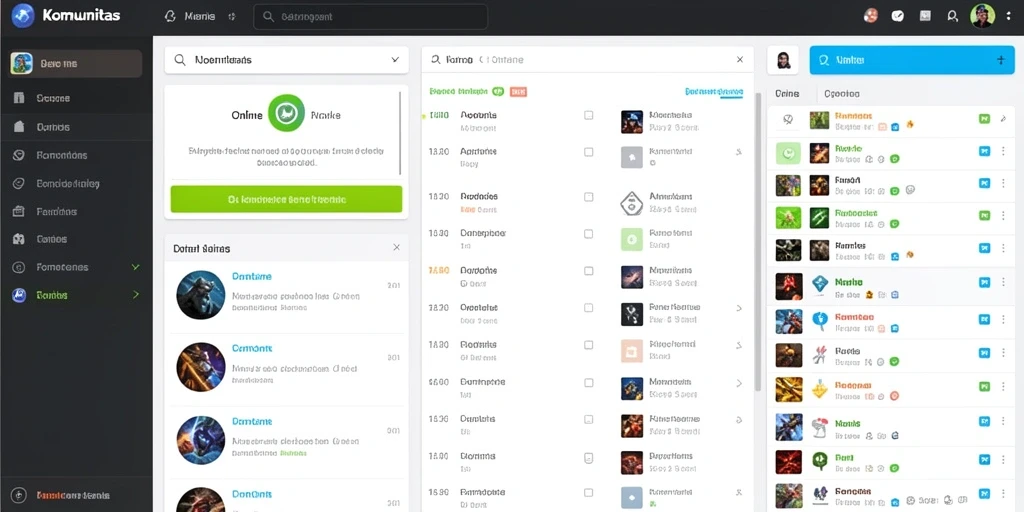Open the vertical dots menu beside profile avatar

tap(1009, 16)
